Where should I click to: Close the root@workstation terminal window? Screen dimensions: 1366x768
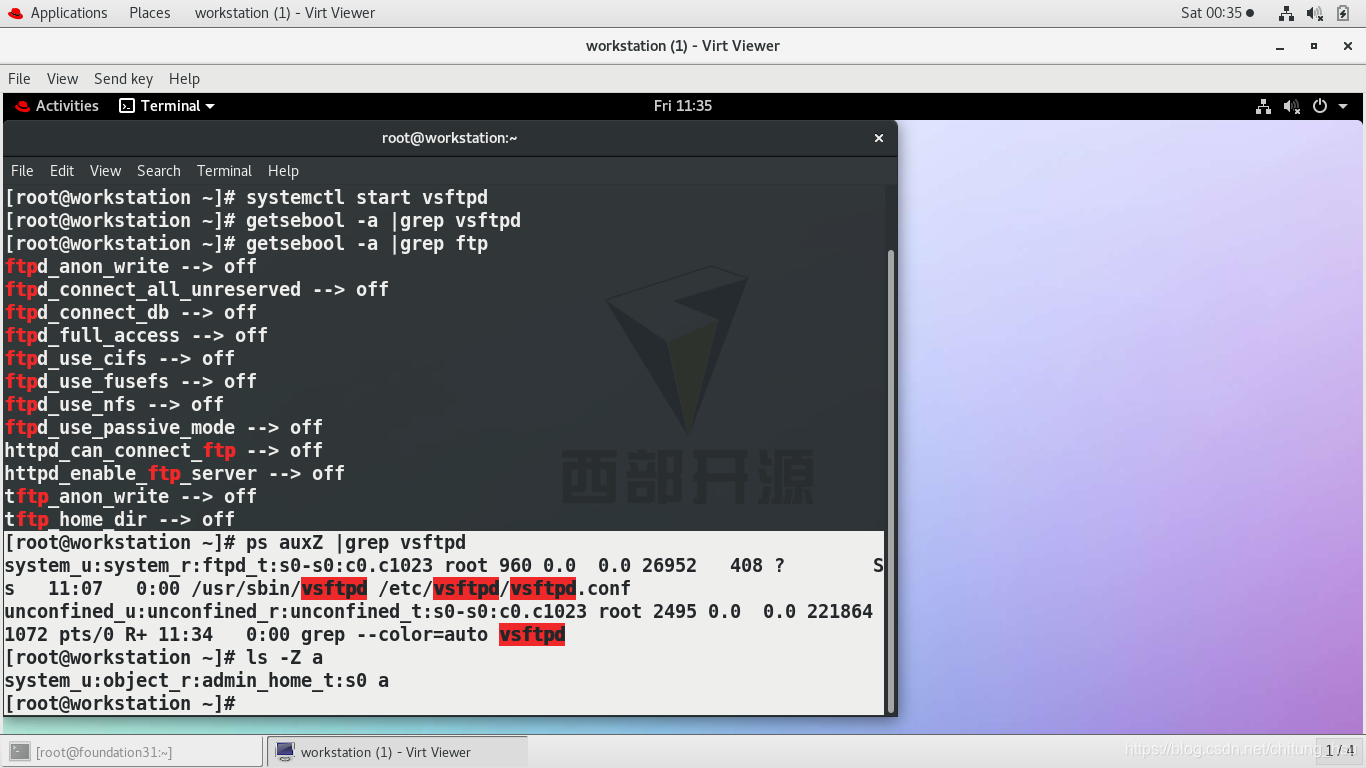[x=879, y=138]
